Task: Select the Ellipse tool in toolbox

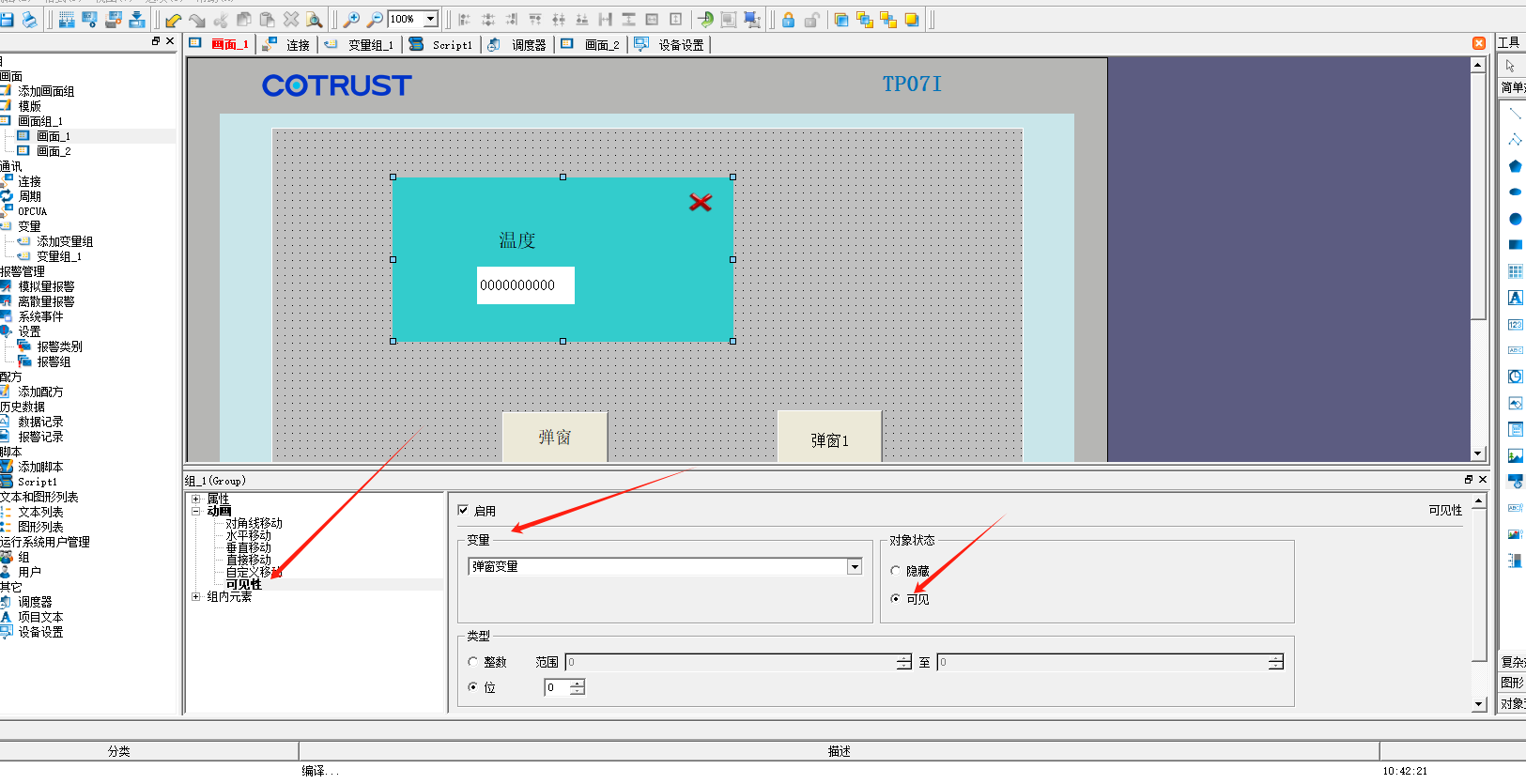Action: click(x=1515, y=192)
